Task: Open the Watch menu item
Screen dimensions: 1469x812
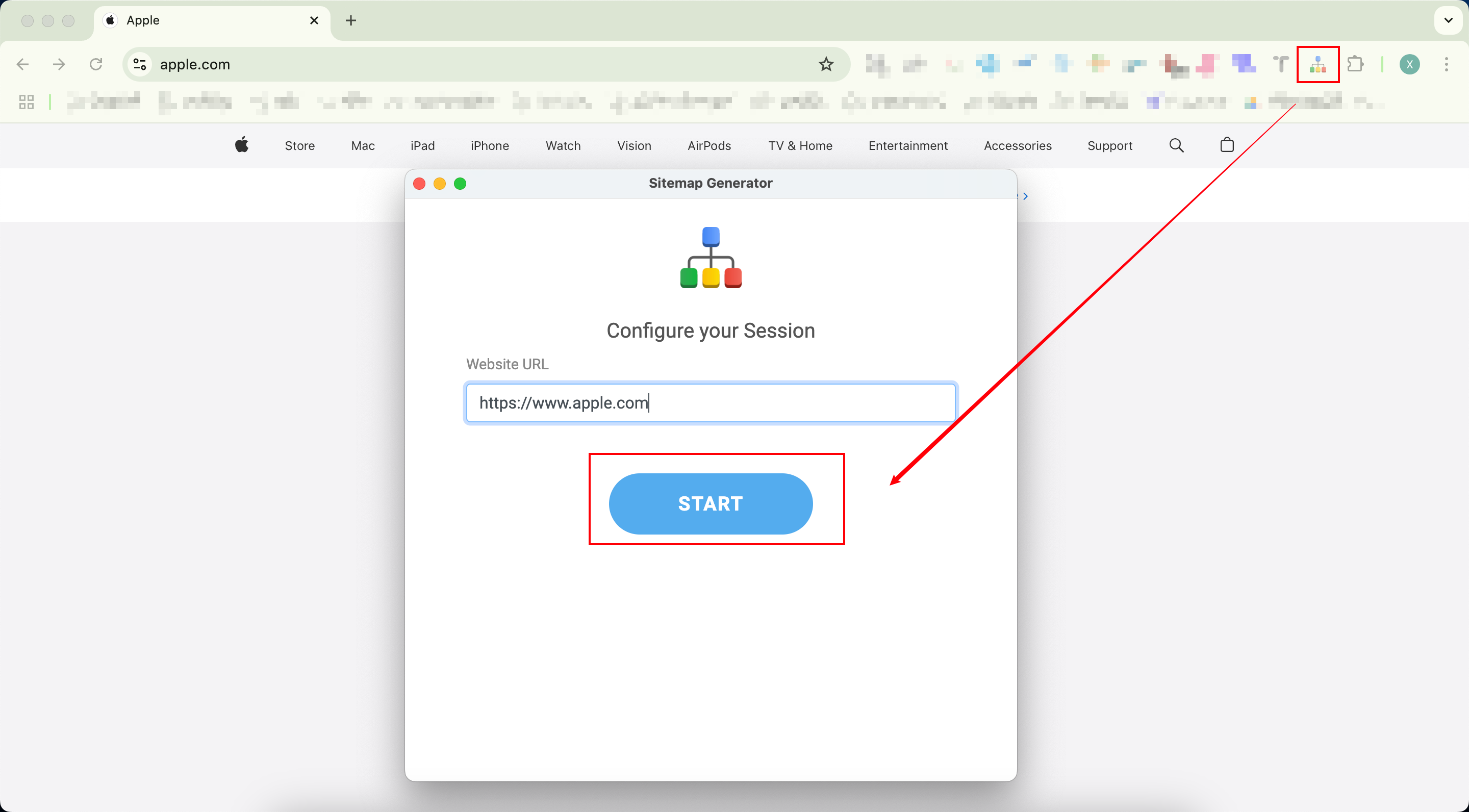Action: 563,146
